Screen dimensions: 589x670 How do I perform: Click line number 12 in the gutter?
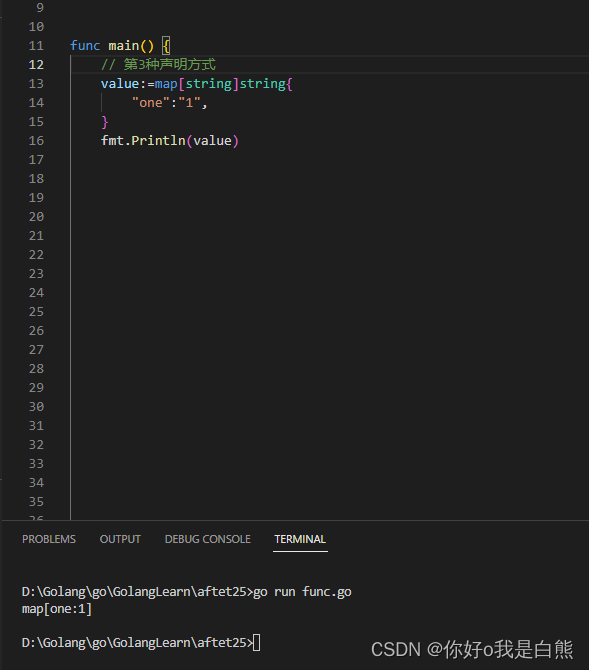[36, 65]
